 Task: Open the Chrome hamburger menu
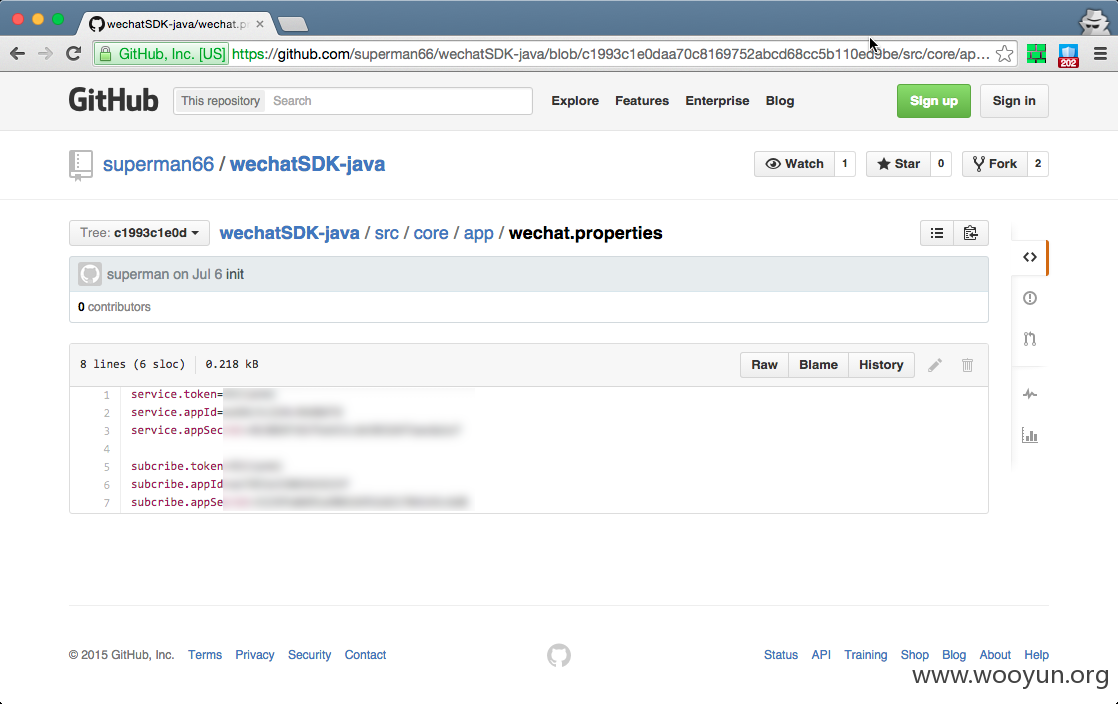click(1100, 53)
